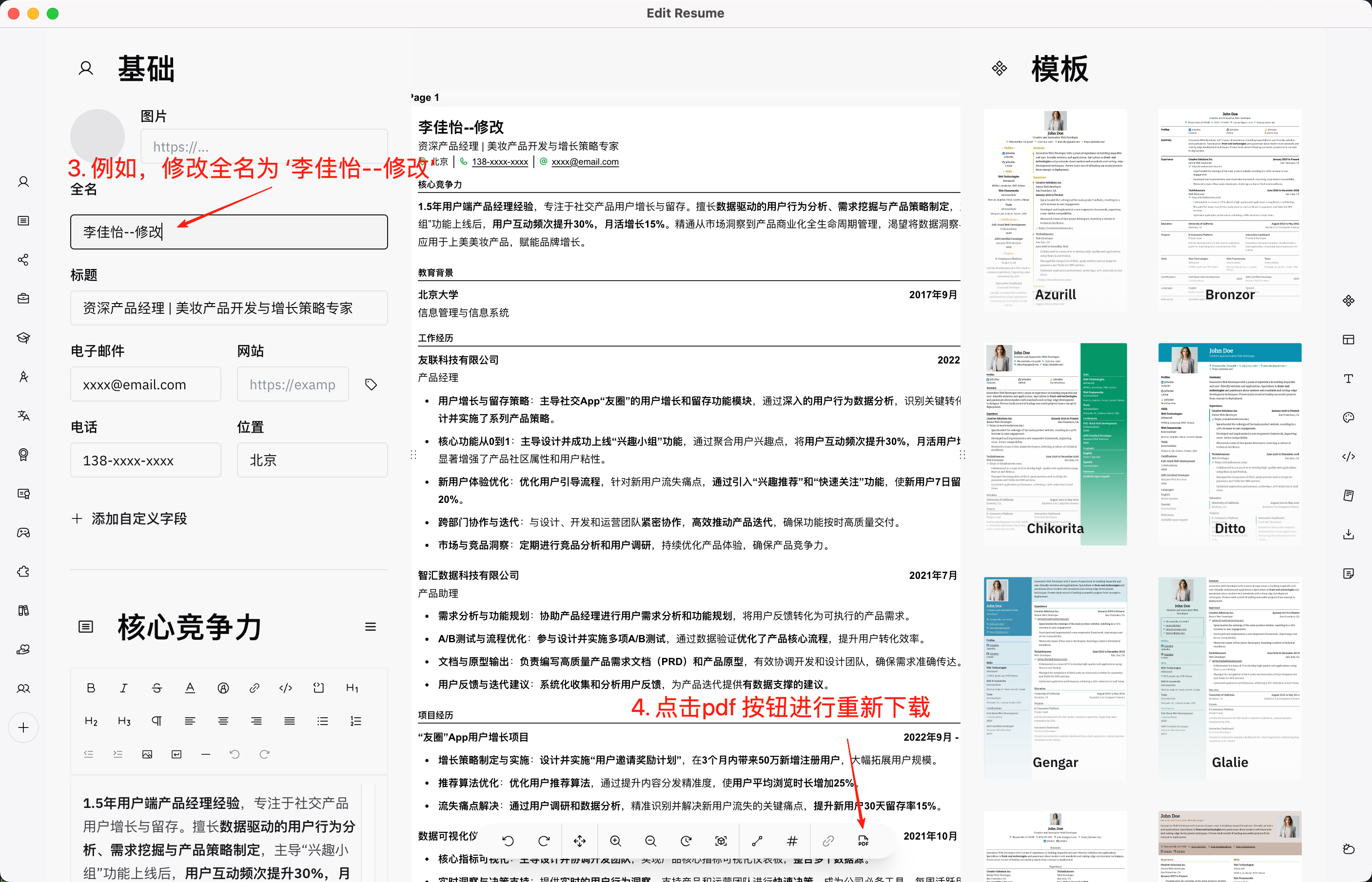This screenshot has height=882, width=1372.
Task: Zoom out of the resume preview
Action: point(650,841)
